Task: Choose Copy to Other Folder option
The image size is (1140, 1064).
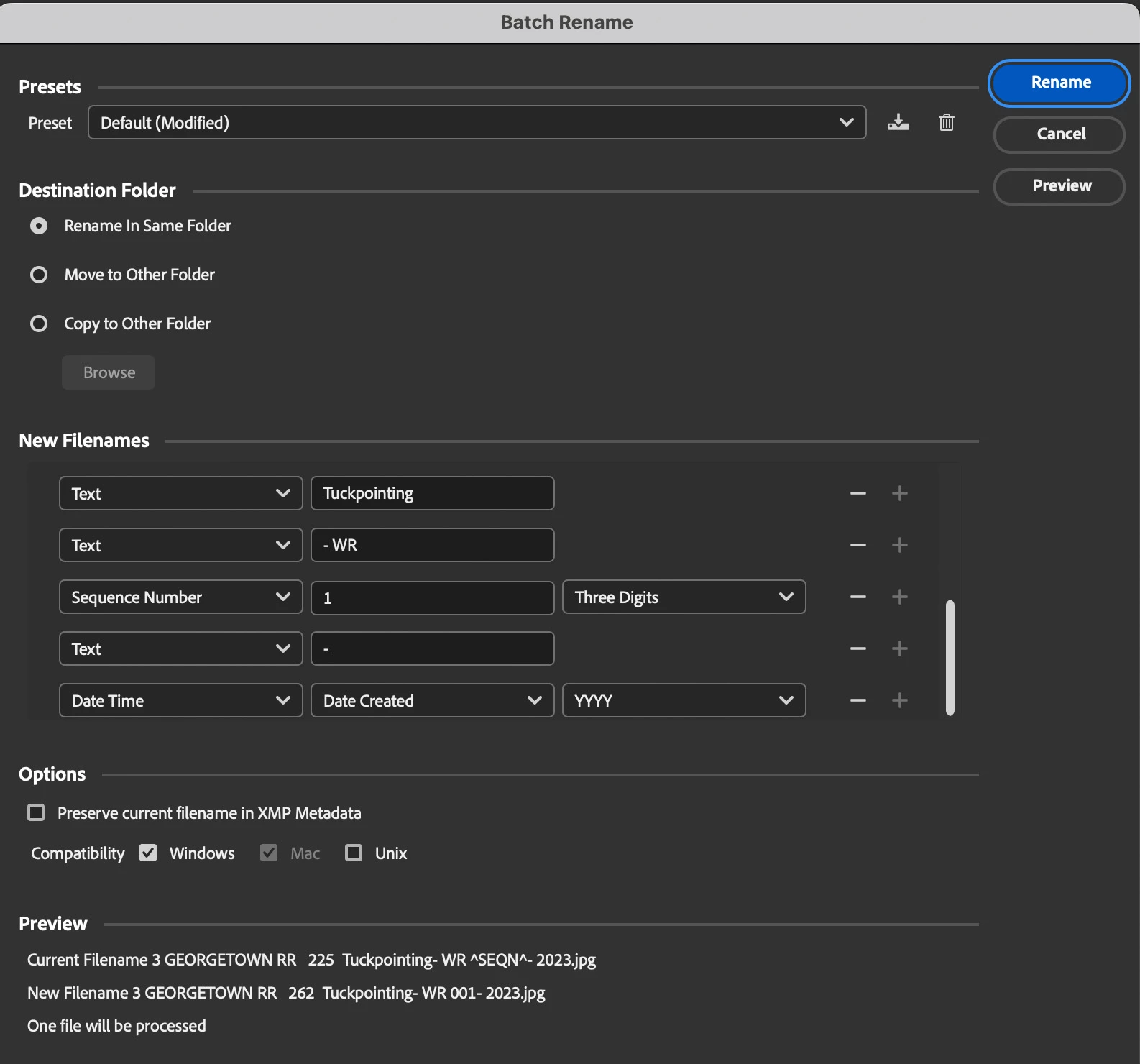Action: 39,324
